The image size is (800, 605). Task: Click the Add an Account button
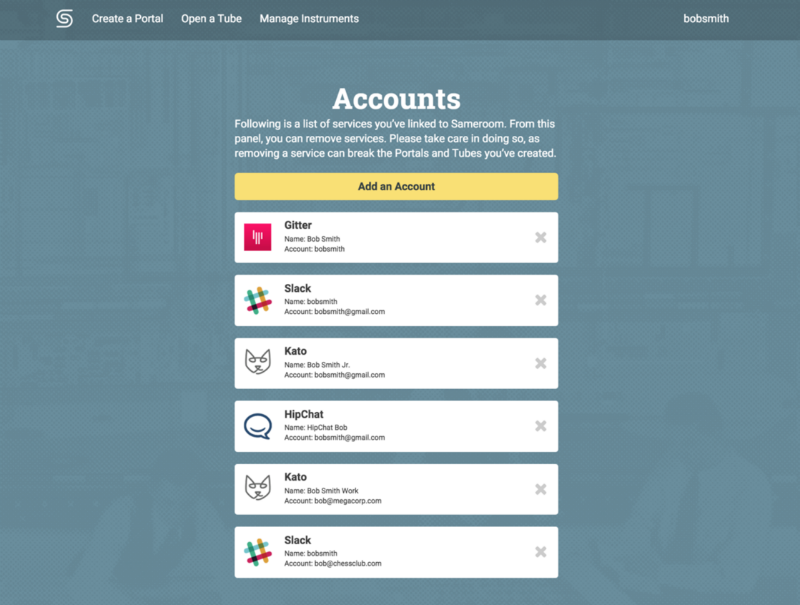click(396, 186)
